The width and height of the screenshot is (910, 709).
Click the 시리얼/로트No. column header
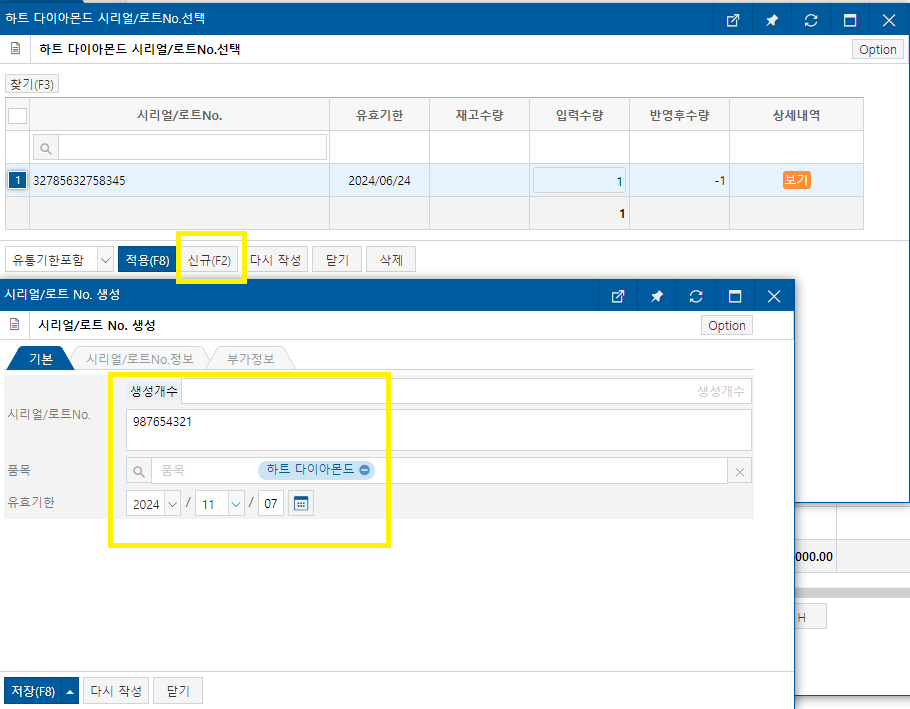click(179, 115)
